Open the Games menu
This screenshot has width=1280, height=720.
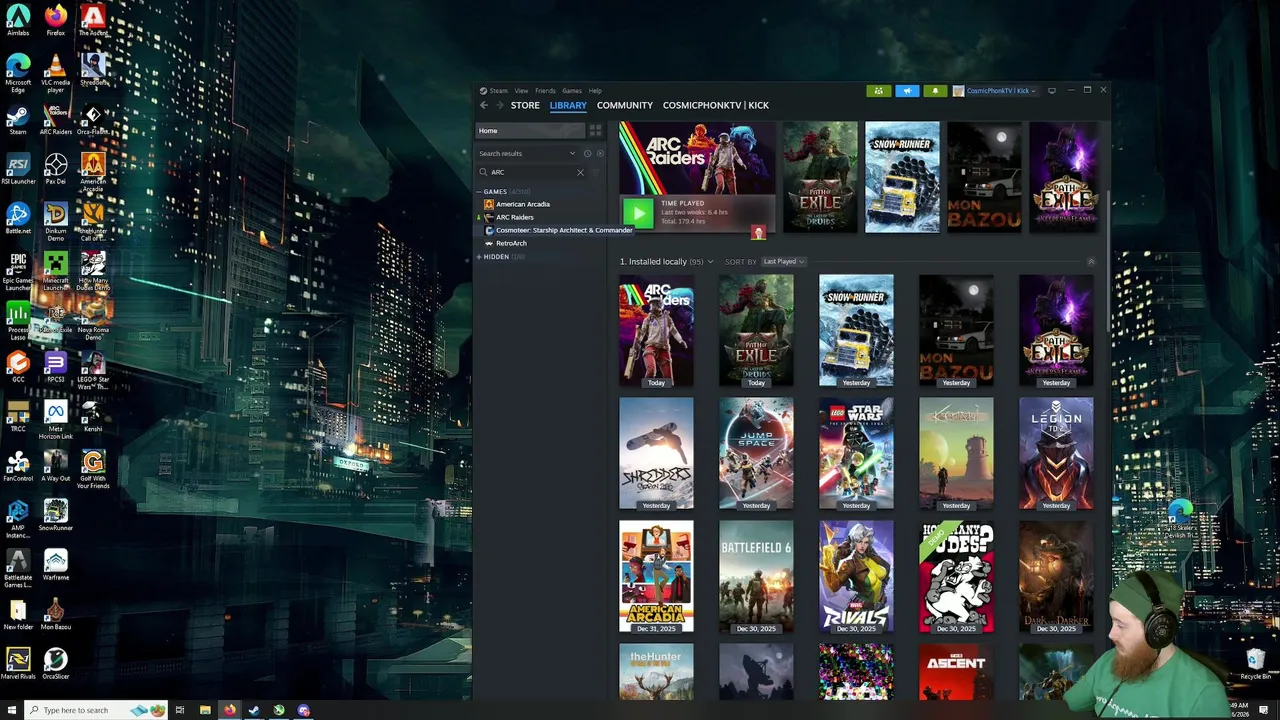click(572, 91)
